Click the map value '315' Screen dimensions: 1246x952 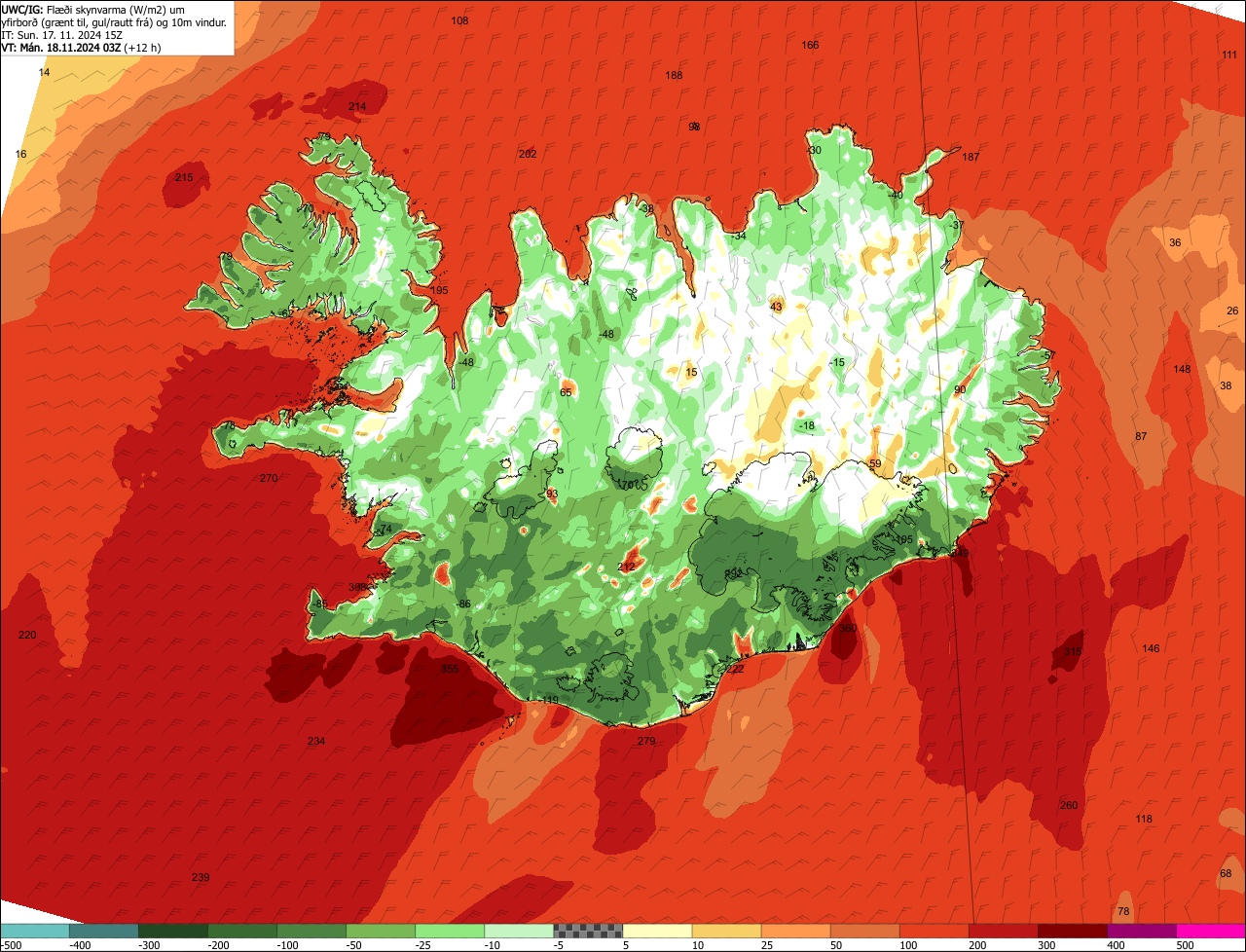pyautogui.click(x=1073, y=651)
